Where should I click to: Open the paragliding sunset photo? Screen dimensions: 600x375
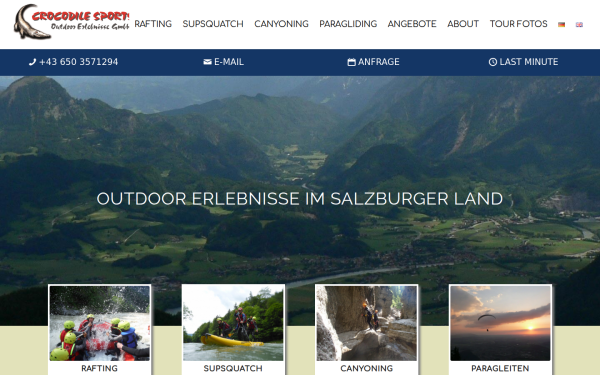coord(500,323)
